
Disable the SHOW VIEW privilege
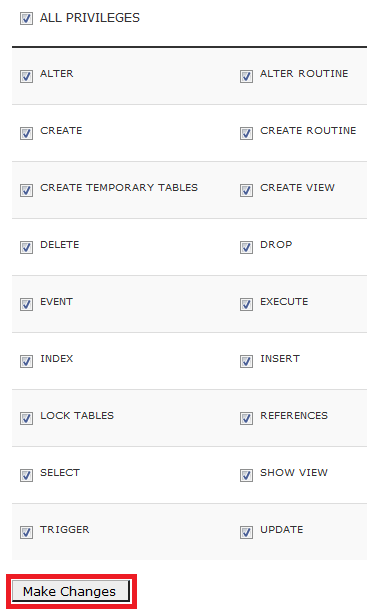(246, 475)
